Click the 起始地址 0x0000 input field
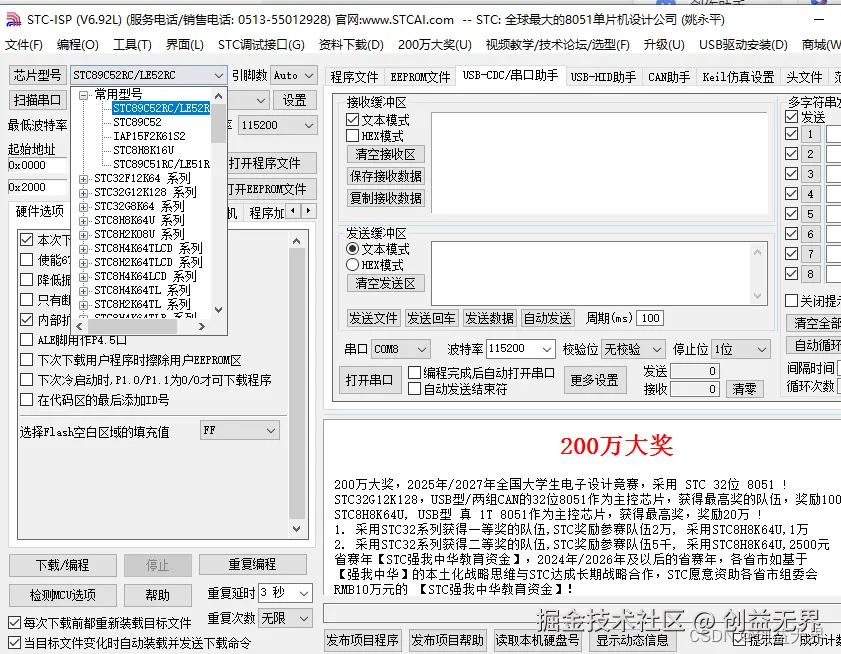This screenshot has height=654, width=841. 37,165
